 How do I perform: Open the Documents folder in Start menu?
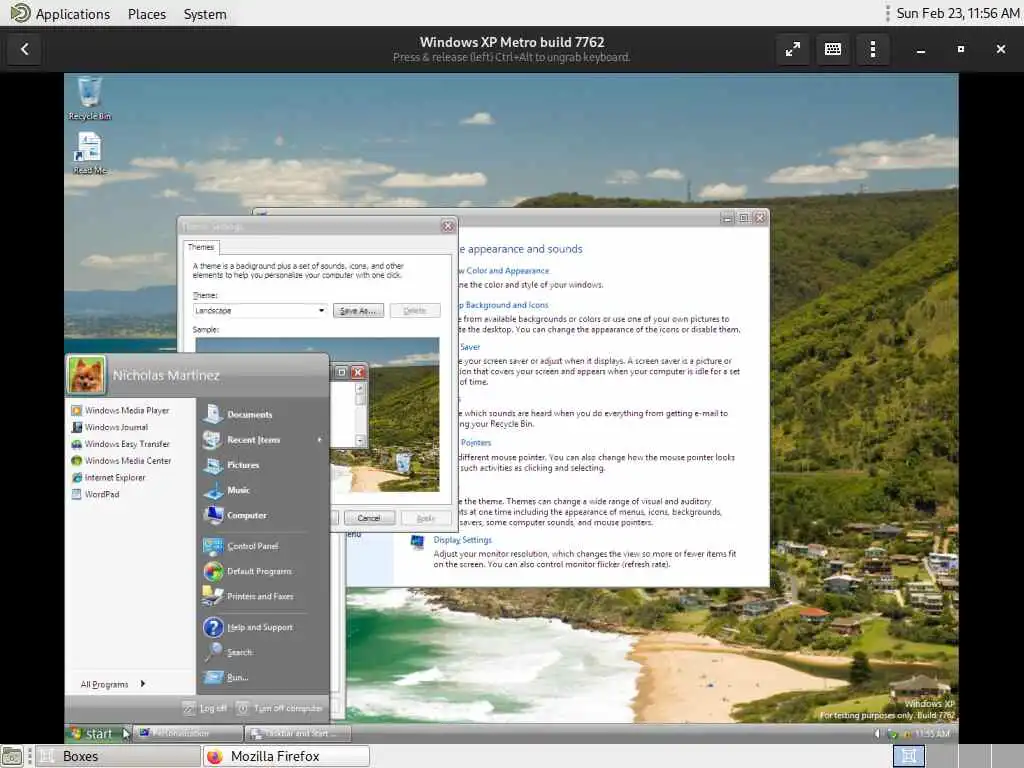point(238,414)
